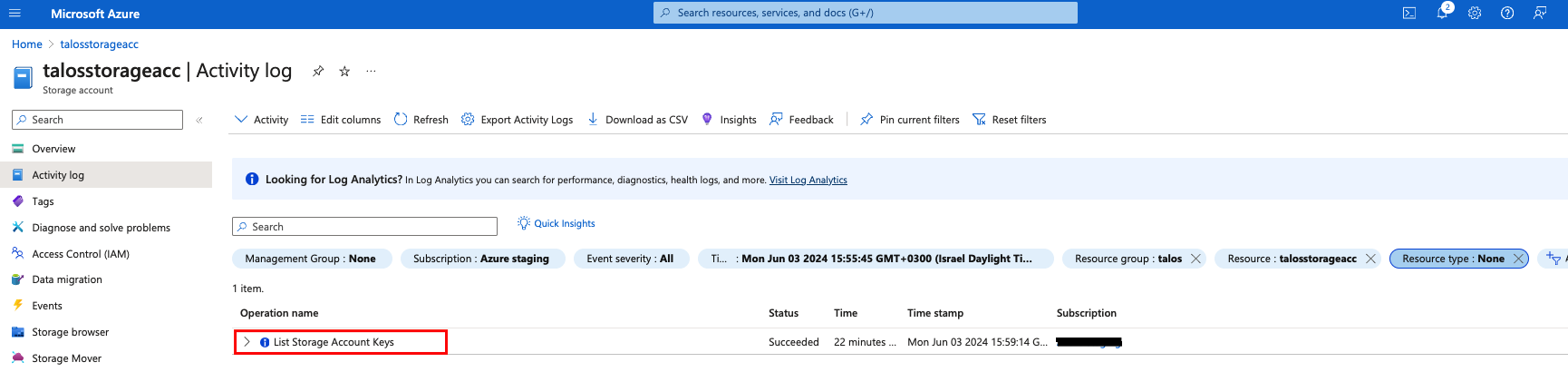Open the Subscription Azure staging filter
Screen dimensions: 1568x372
[481, 259]
